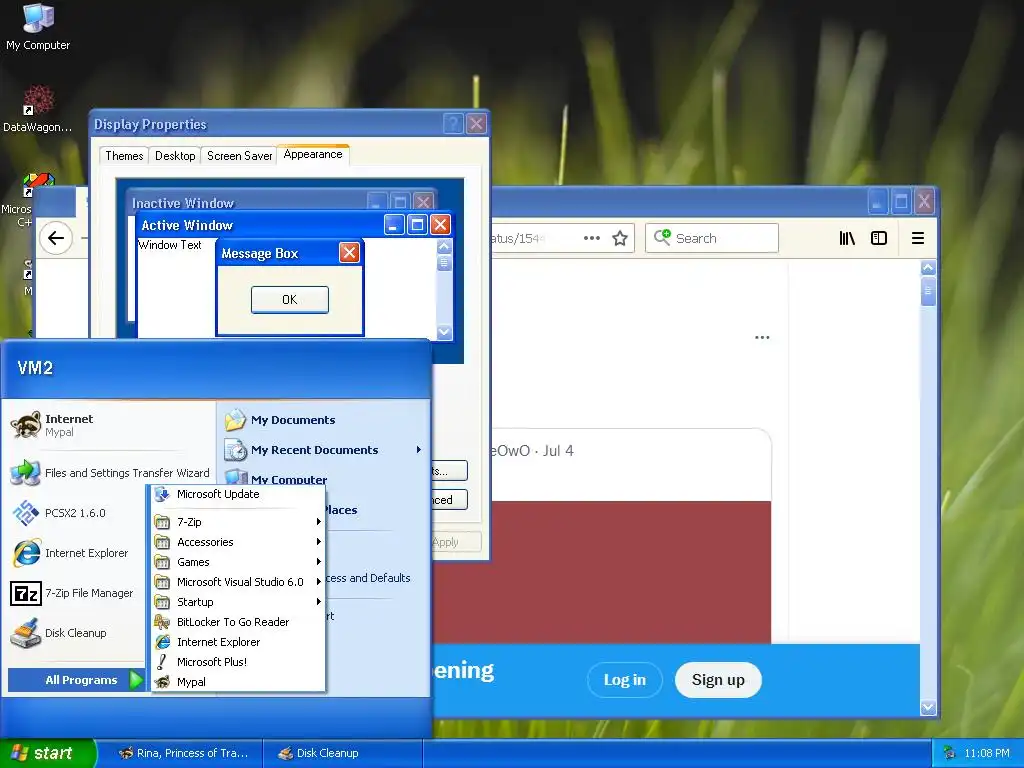1024x768 pixels.
Task: Click the browser page scroll down arrow
Action: tap(928, 707)
